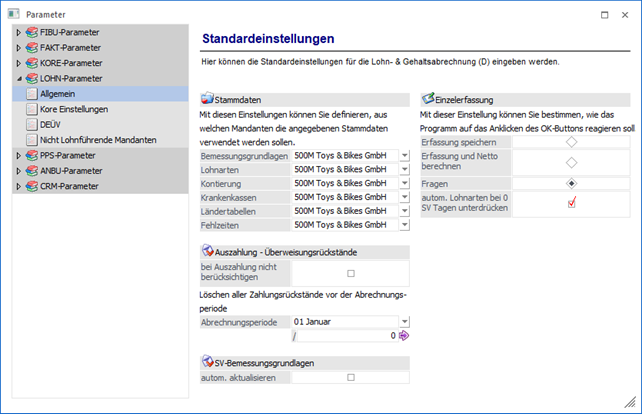642x414 pixels.
Task: Open 'Kore Einstellungen' in the tree
Action: [75, 109]
